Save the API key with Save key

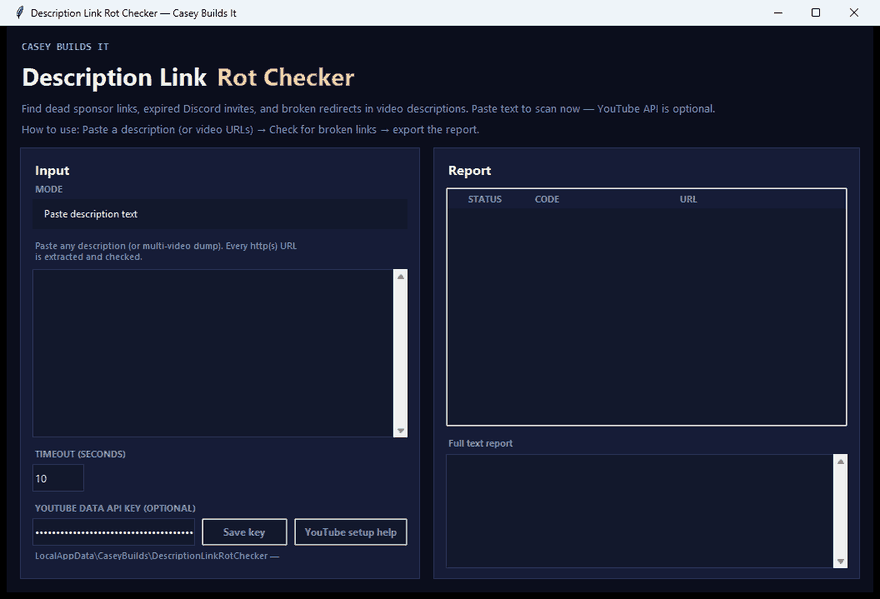coord(244,532)
